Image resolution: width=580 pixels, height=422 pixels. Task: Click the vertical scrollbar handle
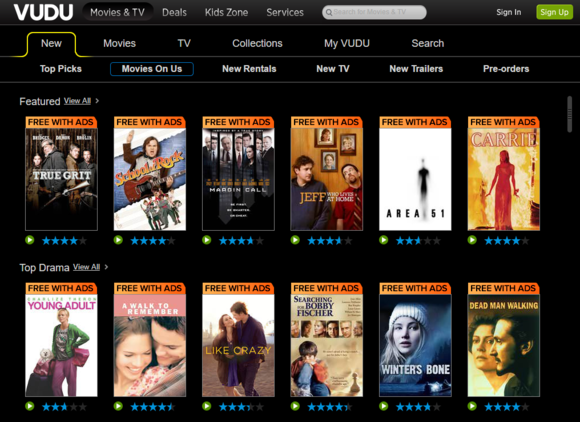570,114
